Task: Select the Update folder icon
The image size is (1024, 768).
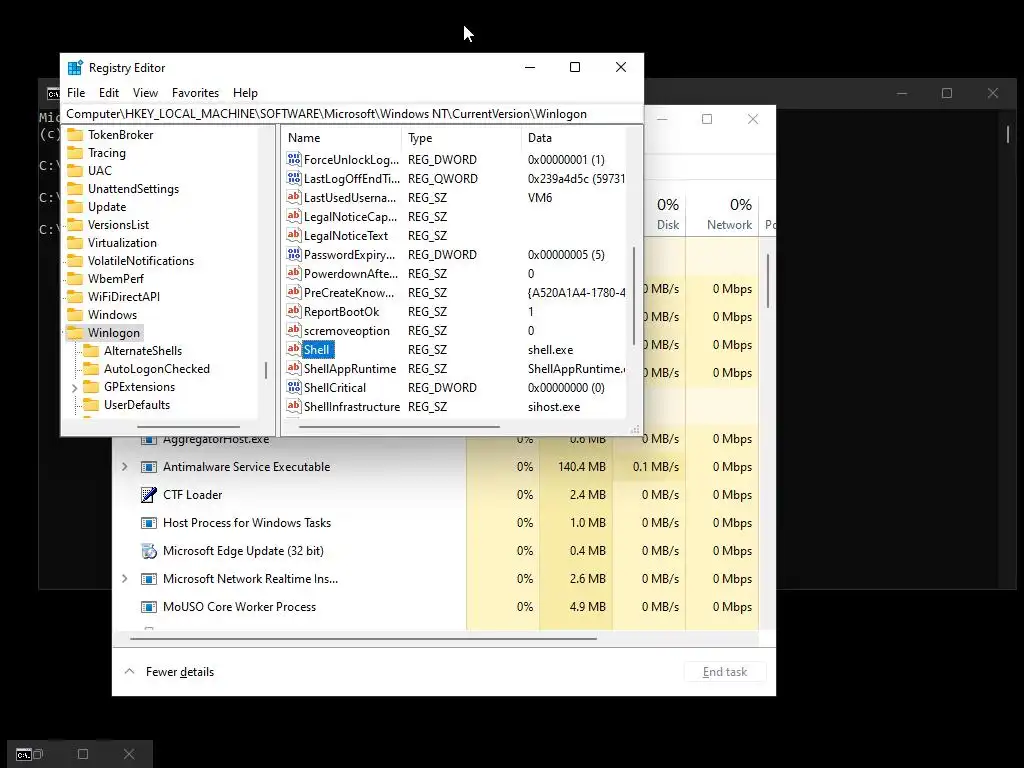Action: (x=76, y=206)
